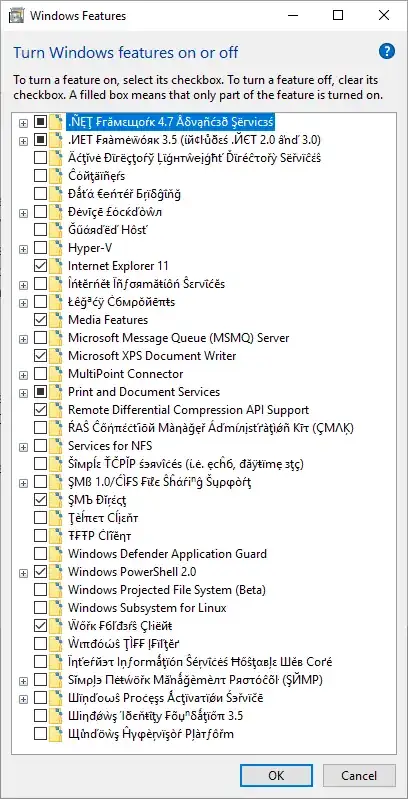Click folder icon beside Windows Defender Application Guard
The height and width of the screenshot is (799, 408).
pyautogui.click(x=57, y=554)
